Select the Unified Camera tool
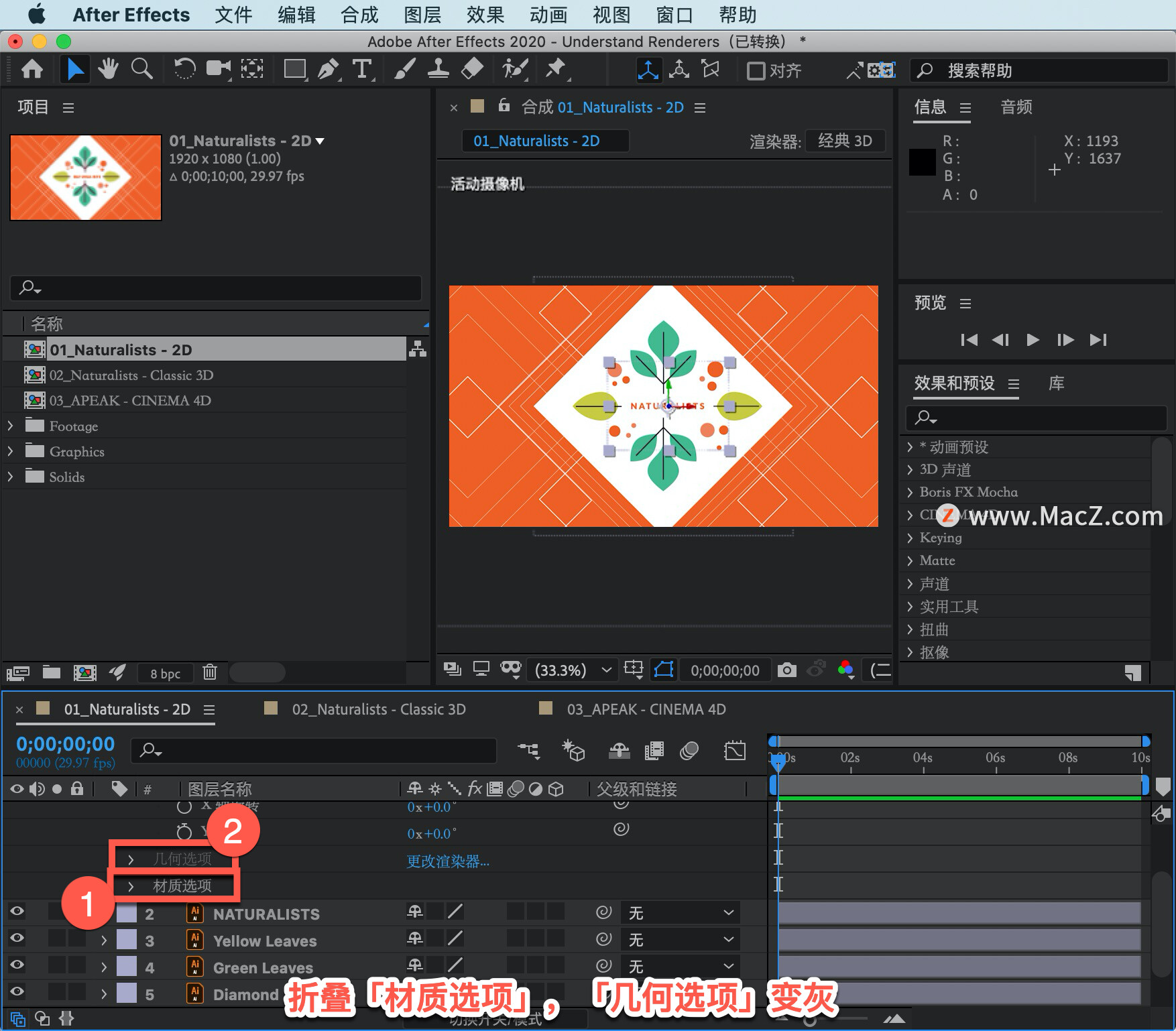Image resolution: width=1176 pixels, height=1031 pixels. click(219, 69)
